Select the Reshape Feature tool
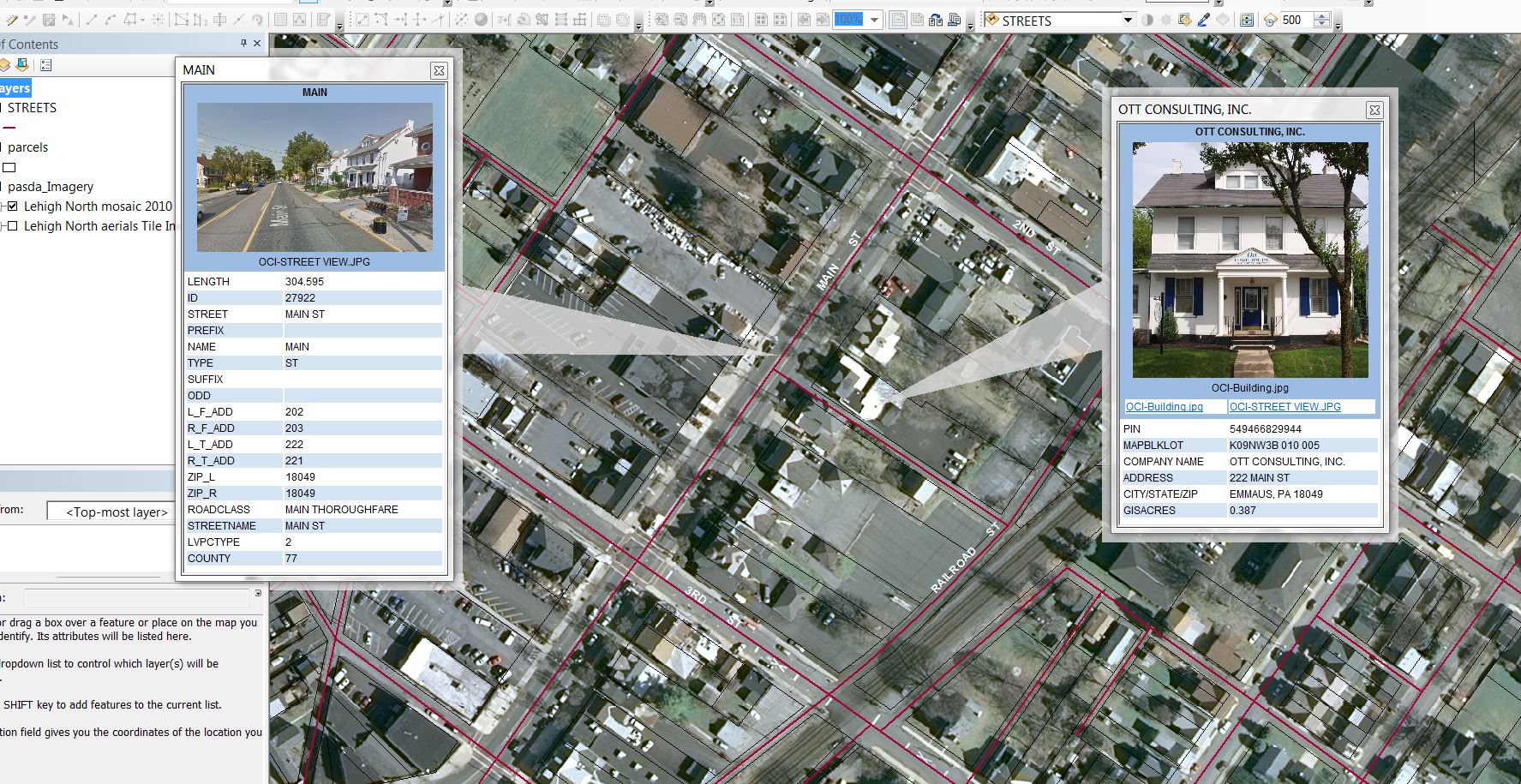 200,20
